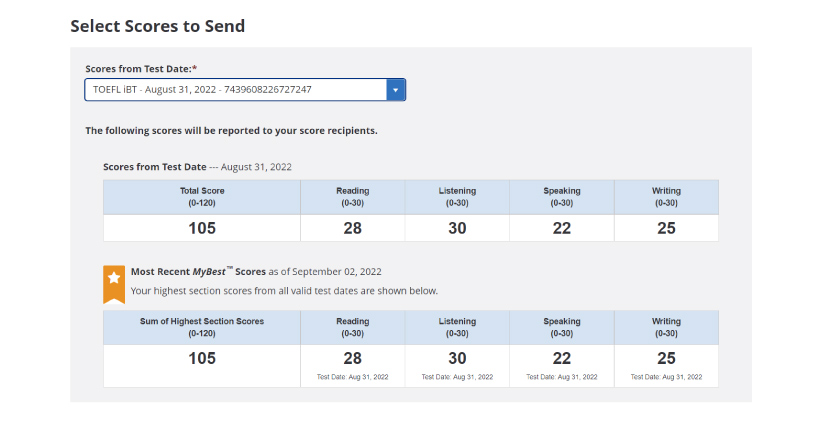The image size is (832, 424).
Task: Click the MyBest sum score 105 cell
Action: pos(202,366)
